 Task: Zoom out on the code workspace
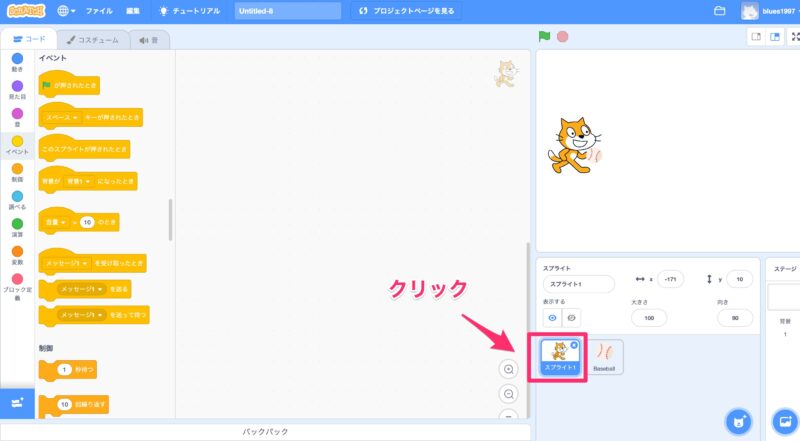[509, 394]
